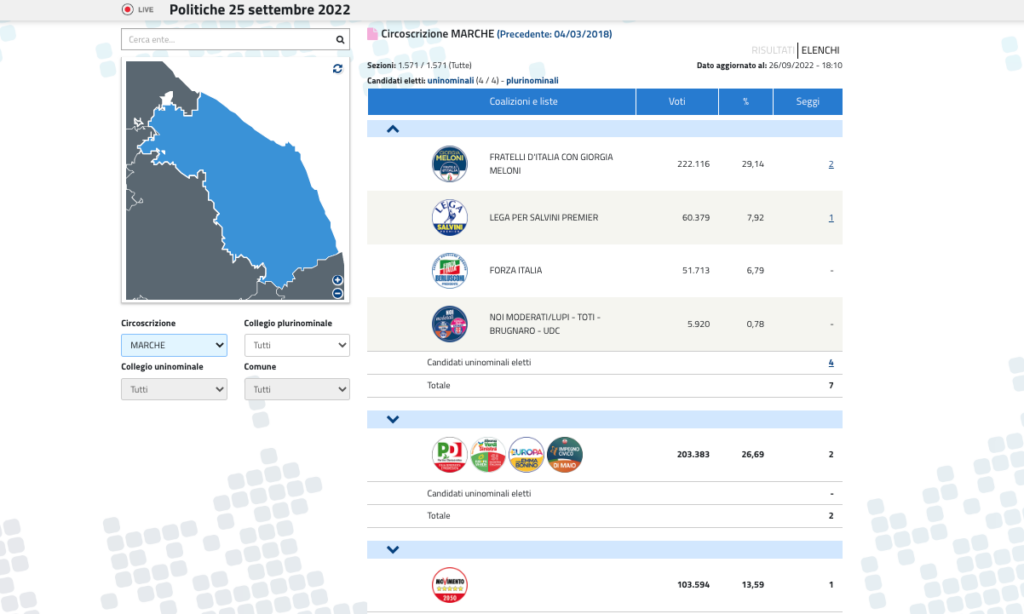Image resolution: width=1024 pixels, height=614 pixels.
Task: Click the vote count 60.379
Action: [696, 218]
